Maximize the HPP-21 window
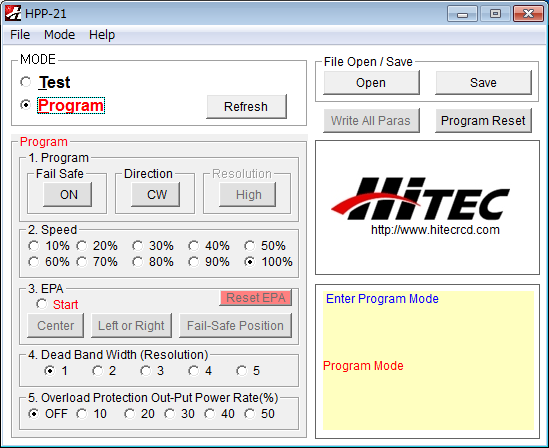 coord(495,14)
